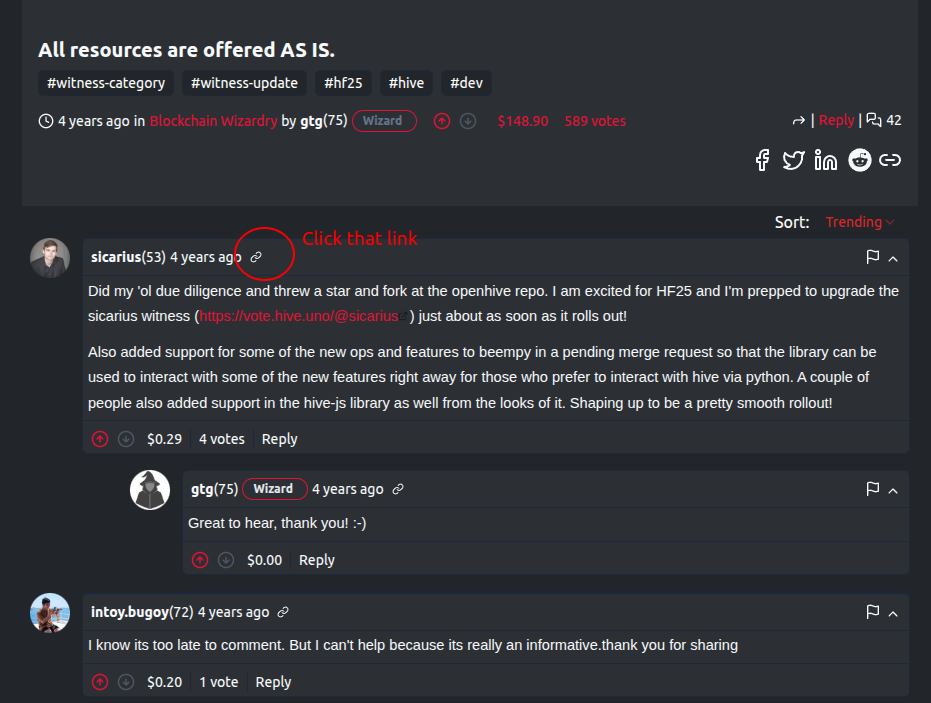Flag the sicarius comment
Screen dimensions: 931x703
click(x=872, y=257)
